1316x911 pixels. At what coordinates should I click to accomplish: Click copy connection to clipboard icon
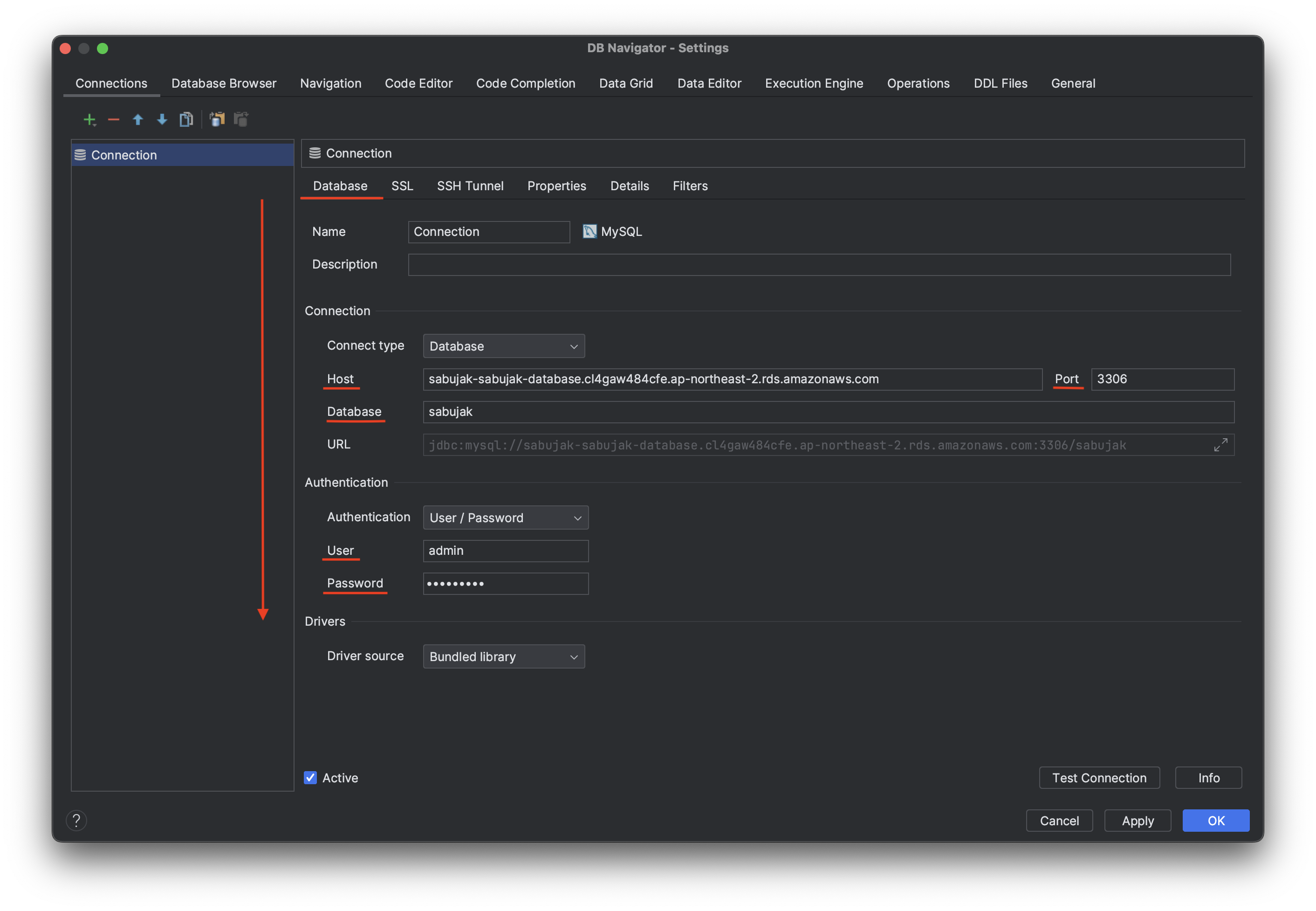pos(217,119)
